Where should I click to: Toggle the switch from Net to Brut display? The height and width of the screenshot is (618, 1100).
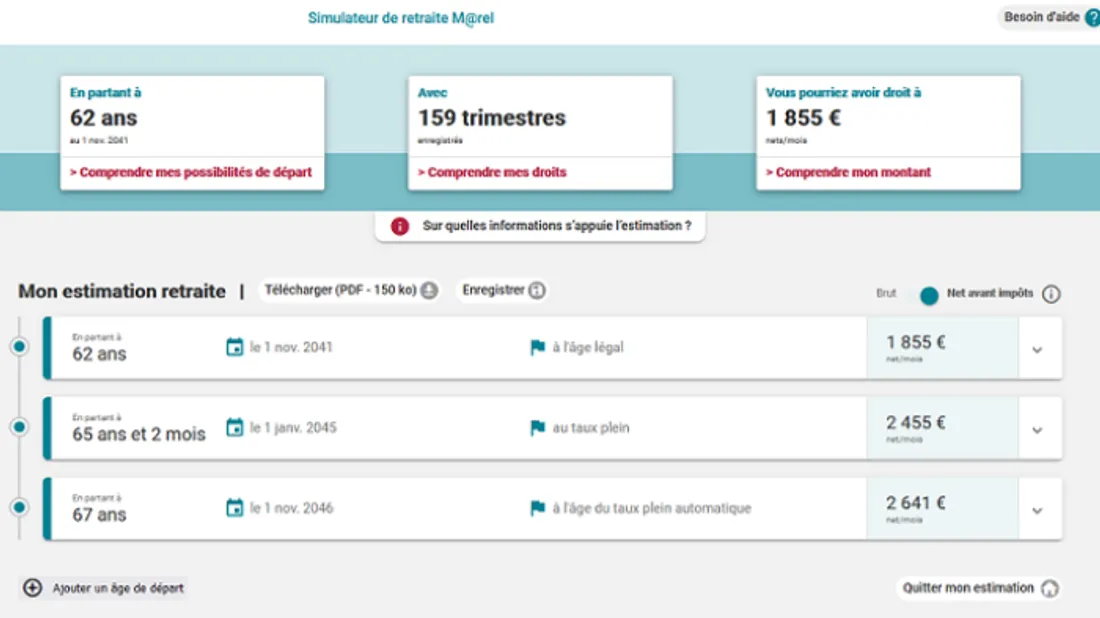[x=927, y=295]
